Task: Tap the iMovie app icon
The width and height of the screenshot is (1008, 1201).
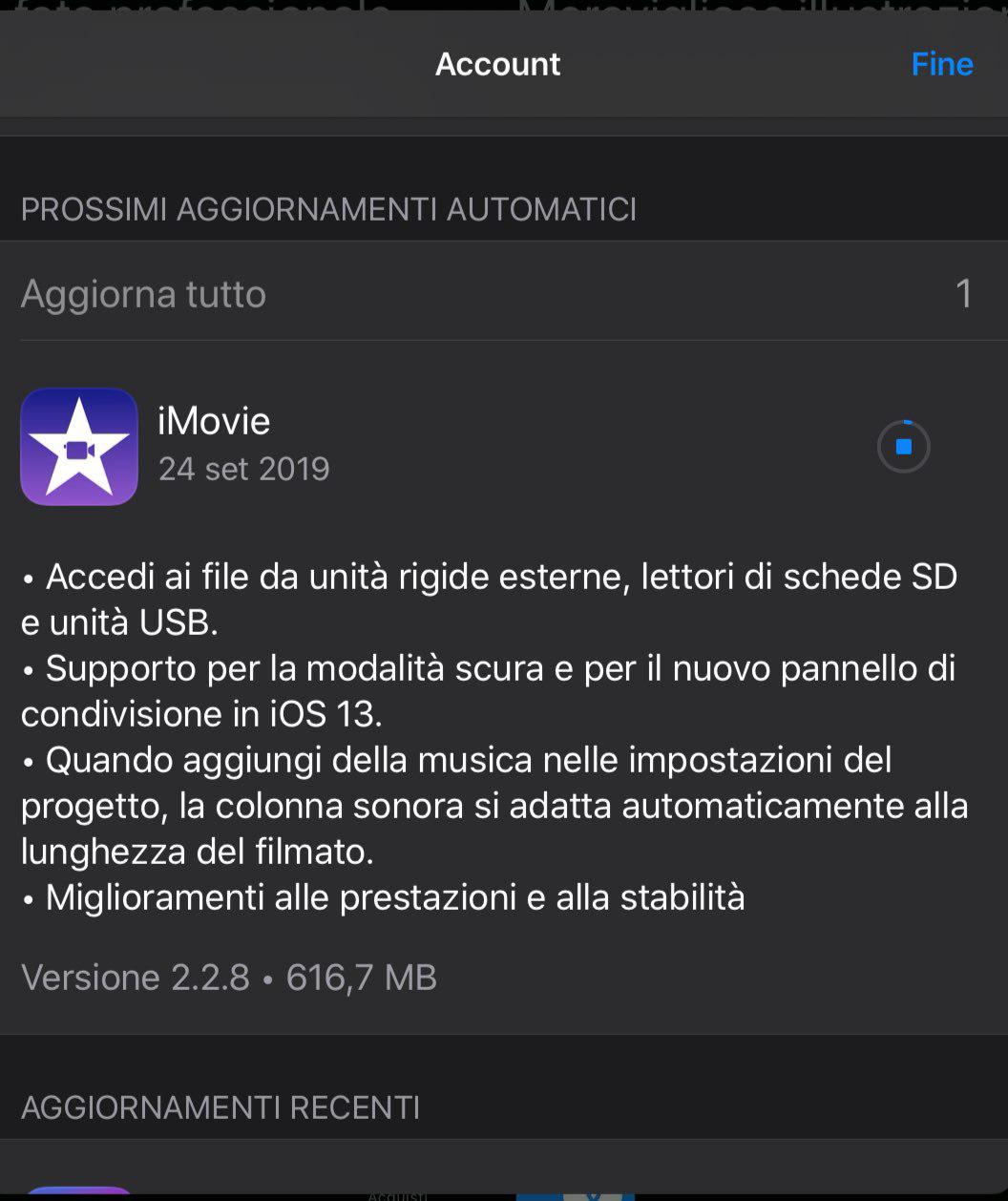Action: (x=79, y=446)
